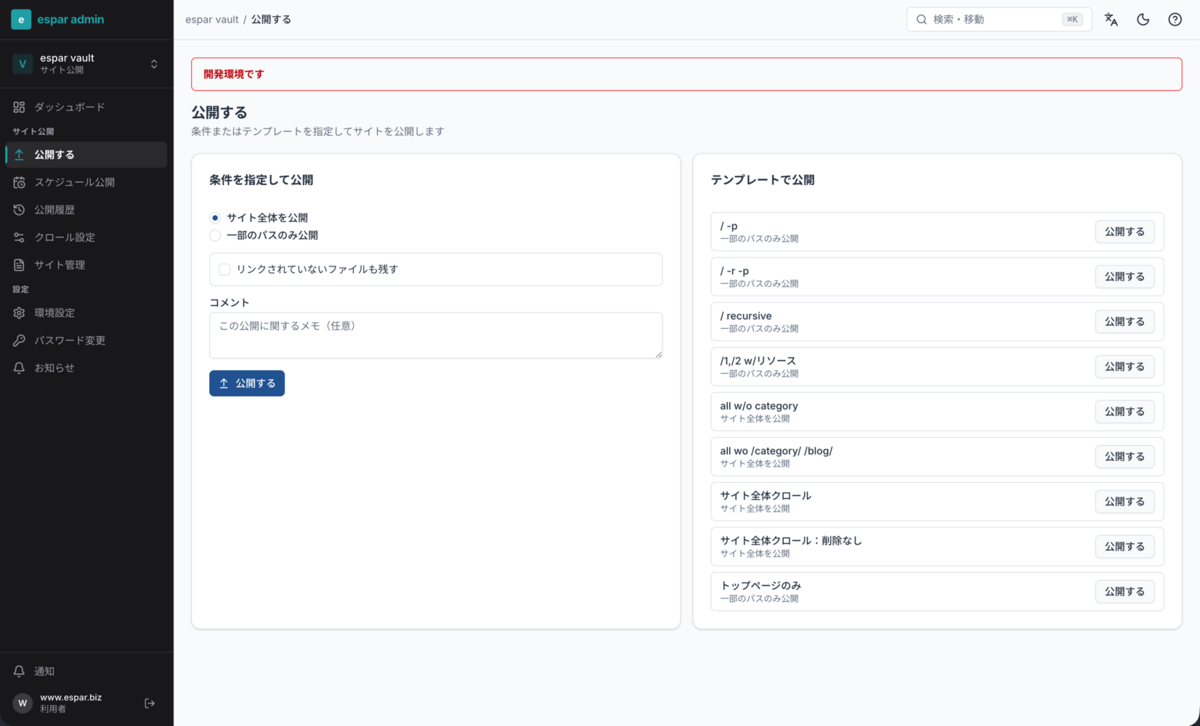
Task: Click the espar admin logo icon
Action: (21, 19)
